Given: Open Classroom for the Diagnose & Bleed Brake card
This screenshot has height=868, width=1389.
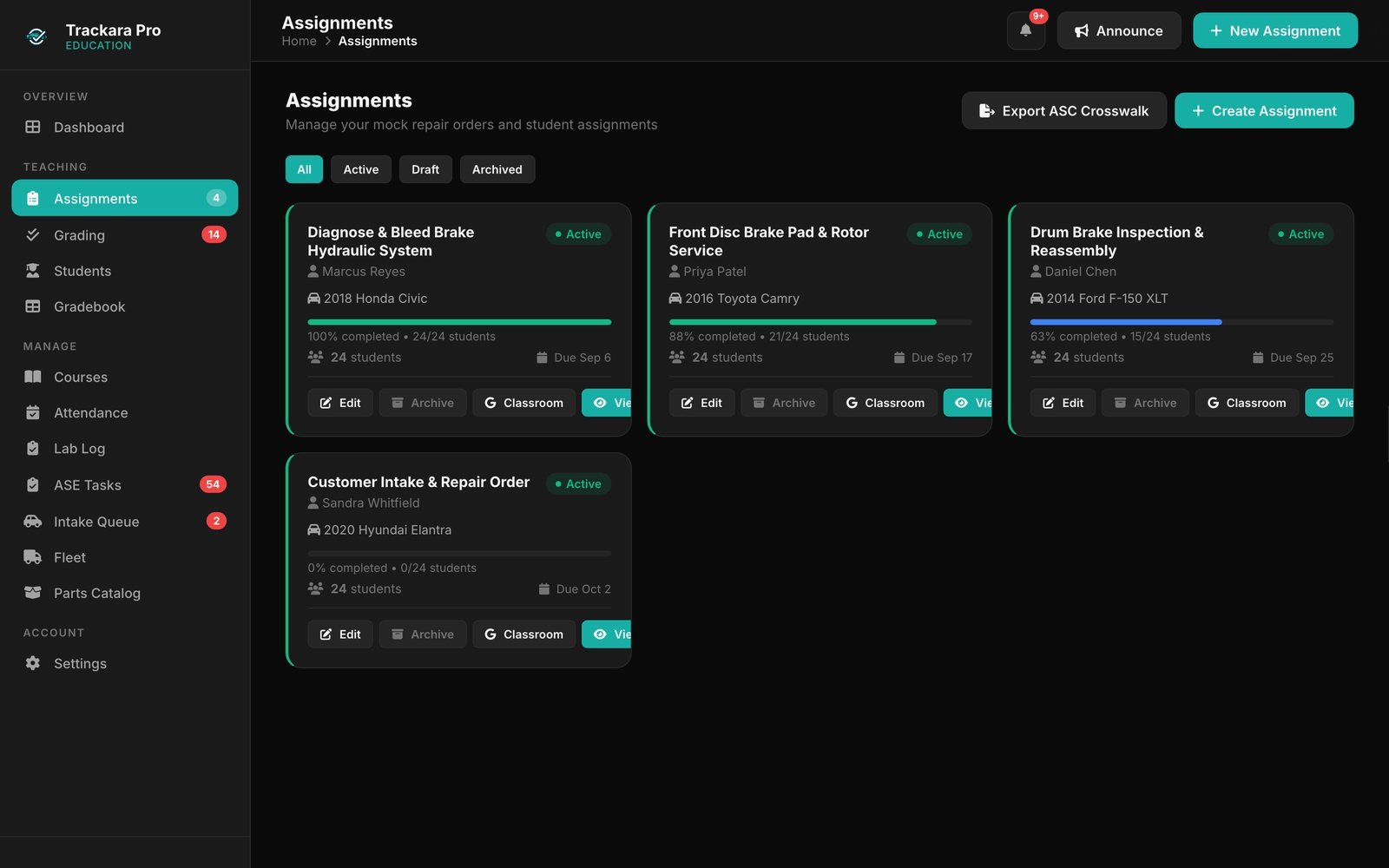Looking at the screenshot, I should point(524,403).
